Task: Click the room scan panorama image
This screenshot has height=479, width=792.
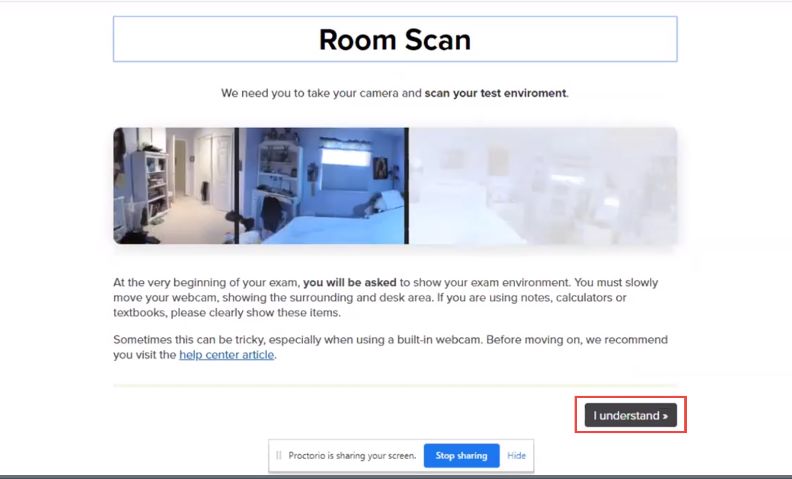Action: [395, 186]
